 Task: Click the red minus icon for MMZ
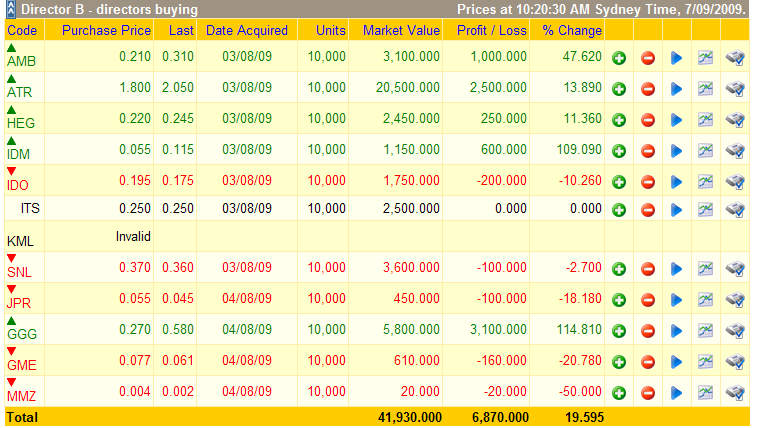tap(647, 394)
